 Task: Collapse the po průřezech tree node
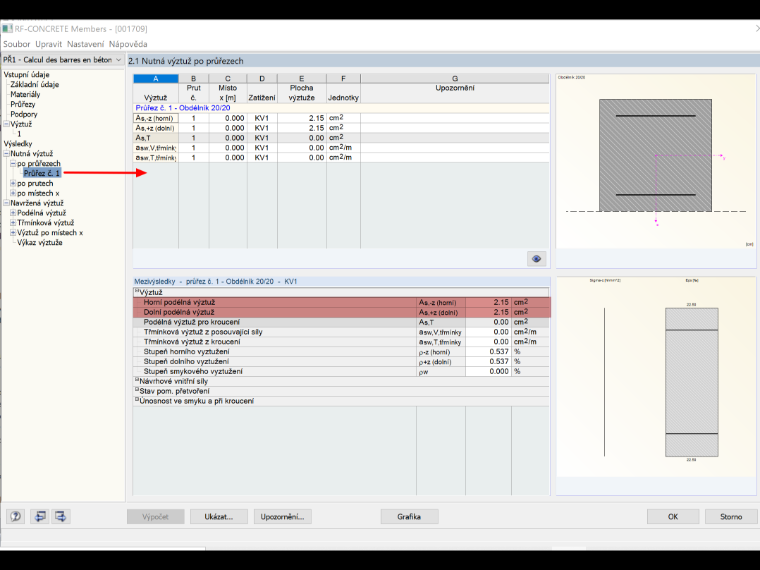pos(14,164)
